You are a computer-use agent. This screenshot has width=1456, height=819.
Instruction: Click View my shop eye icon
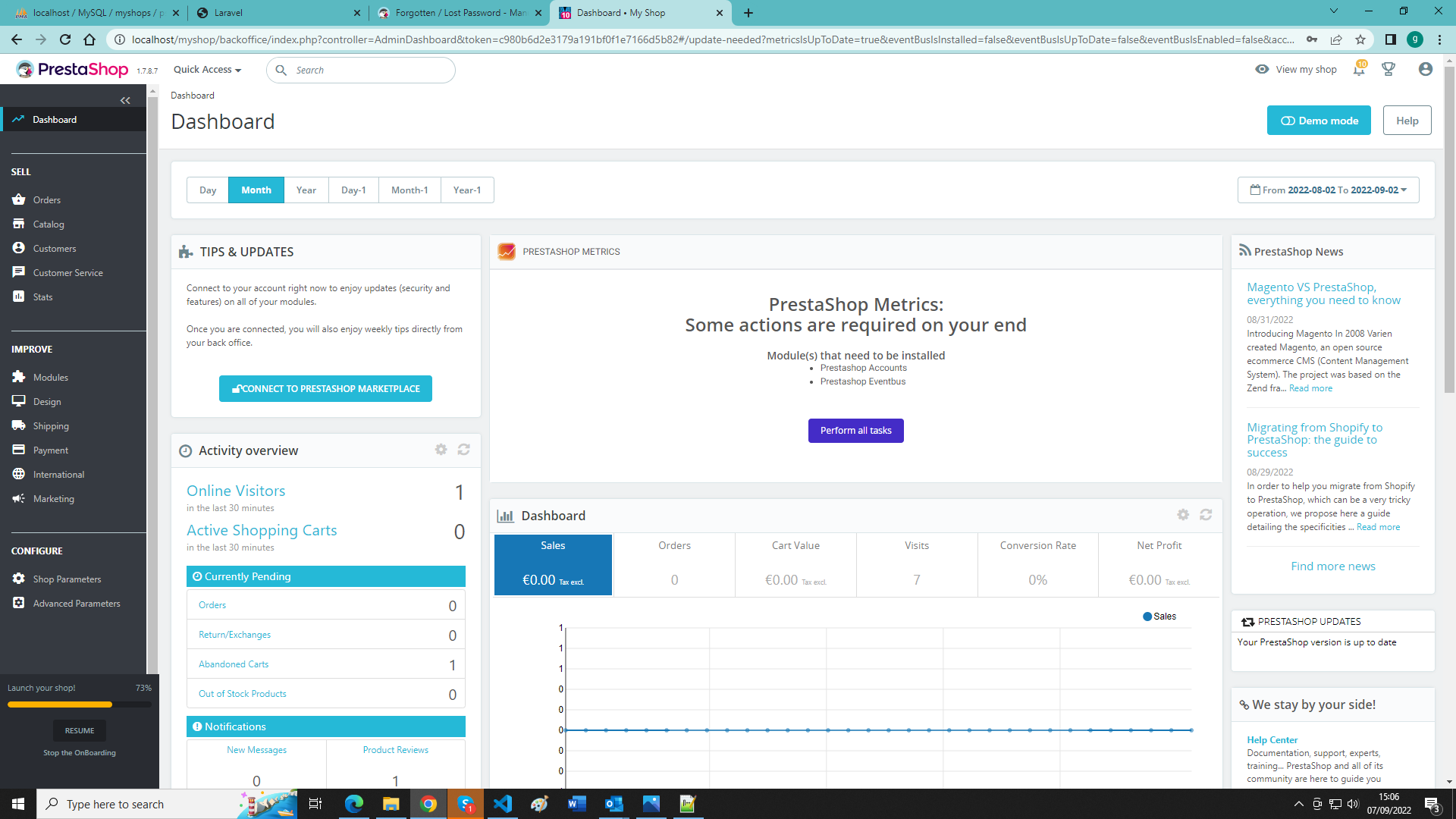pyautogui.click(x=1262, y=69)
